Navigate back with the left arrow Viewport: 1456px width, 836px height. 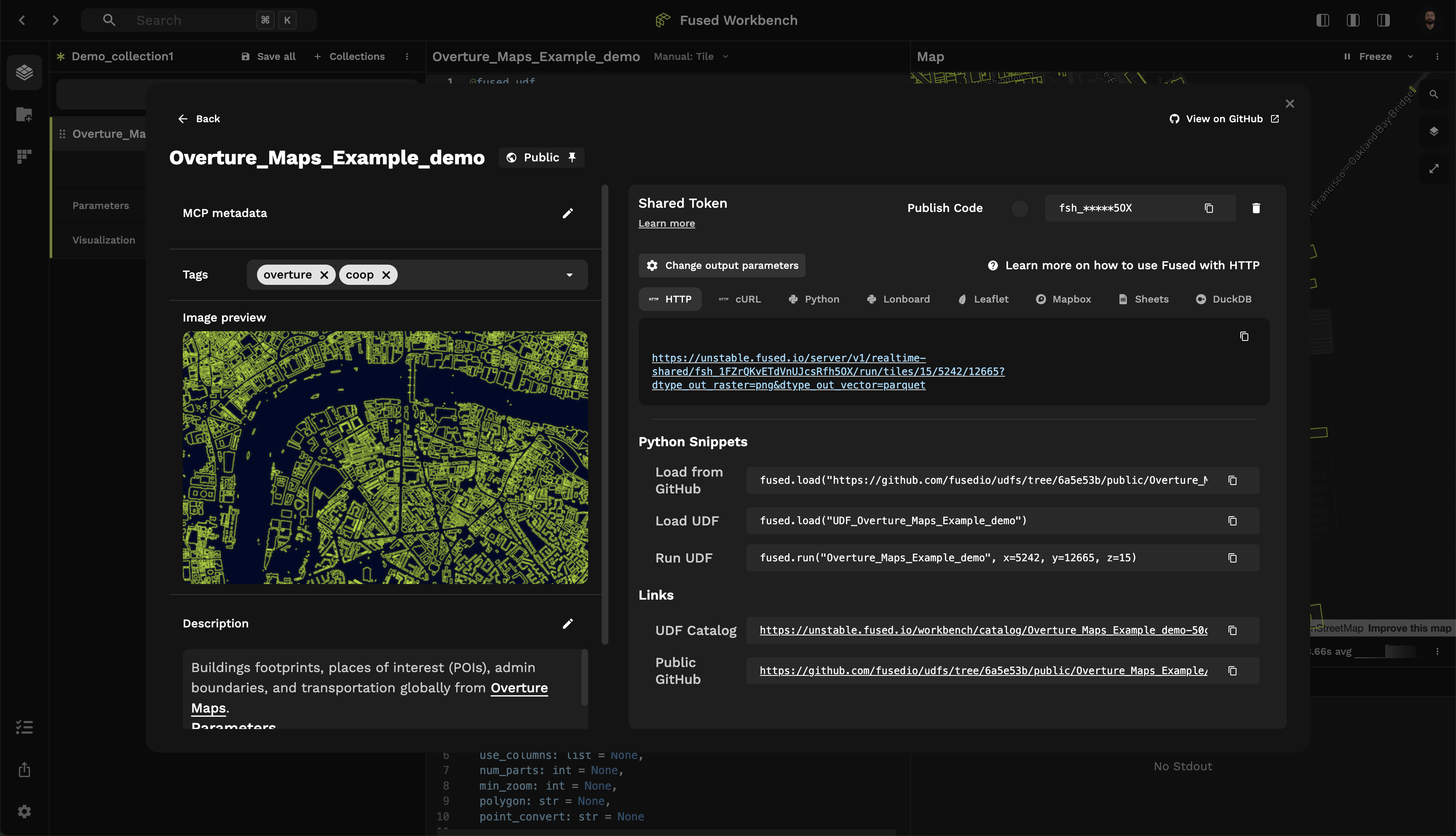[22, 20]
